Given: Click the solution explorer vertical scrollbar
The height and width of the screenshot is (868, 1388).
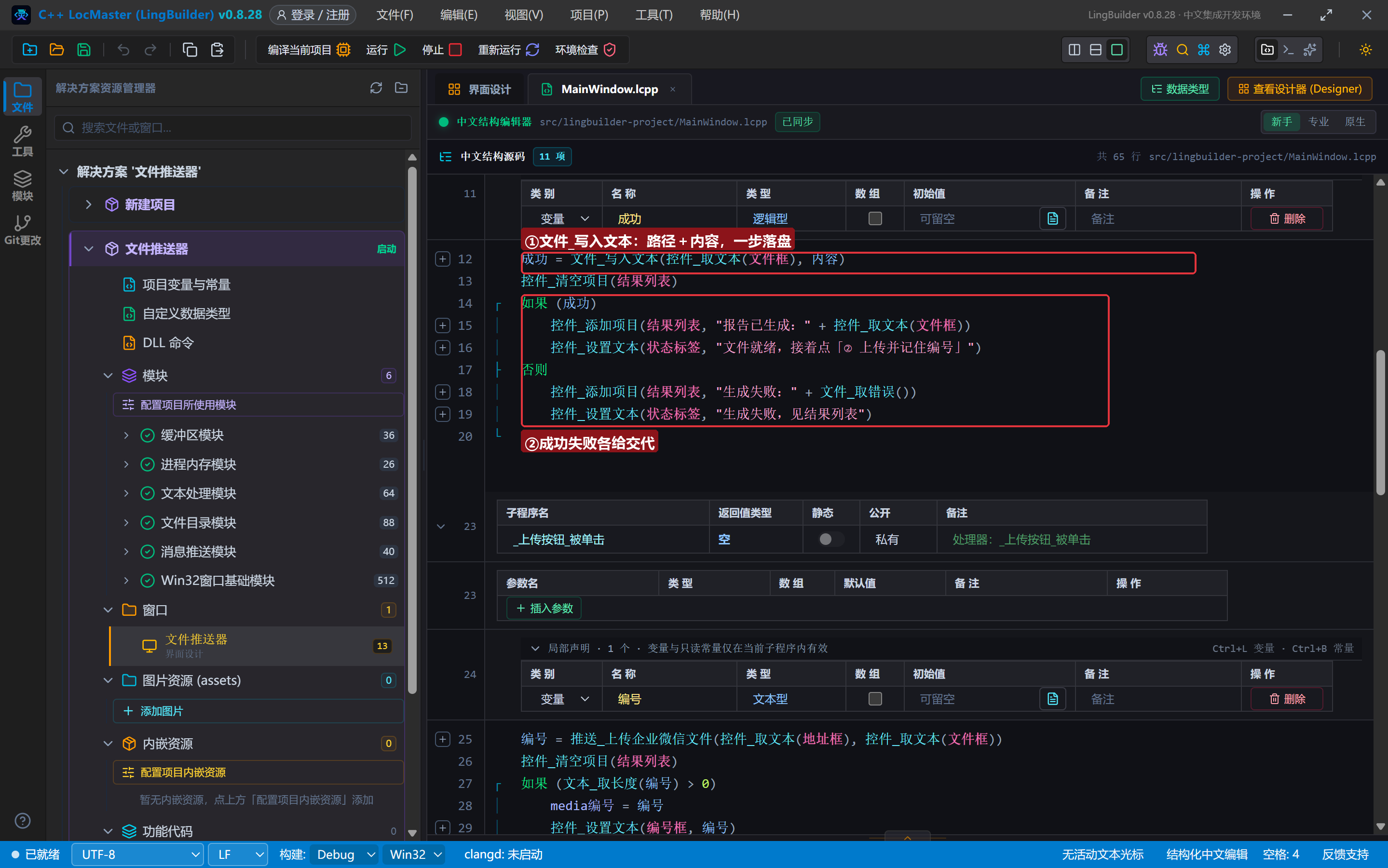Looking at the screenshot, I should [411, 431].
